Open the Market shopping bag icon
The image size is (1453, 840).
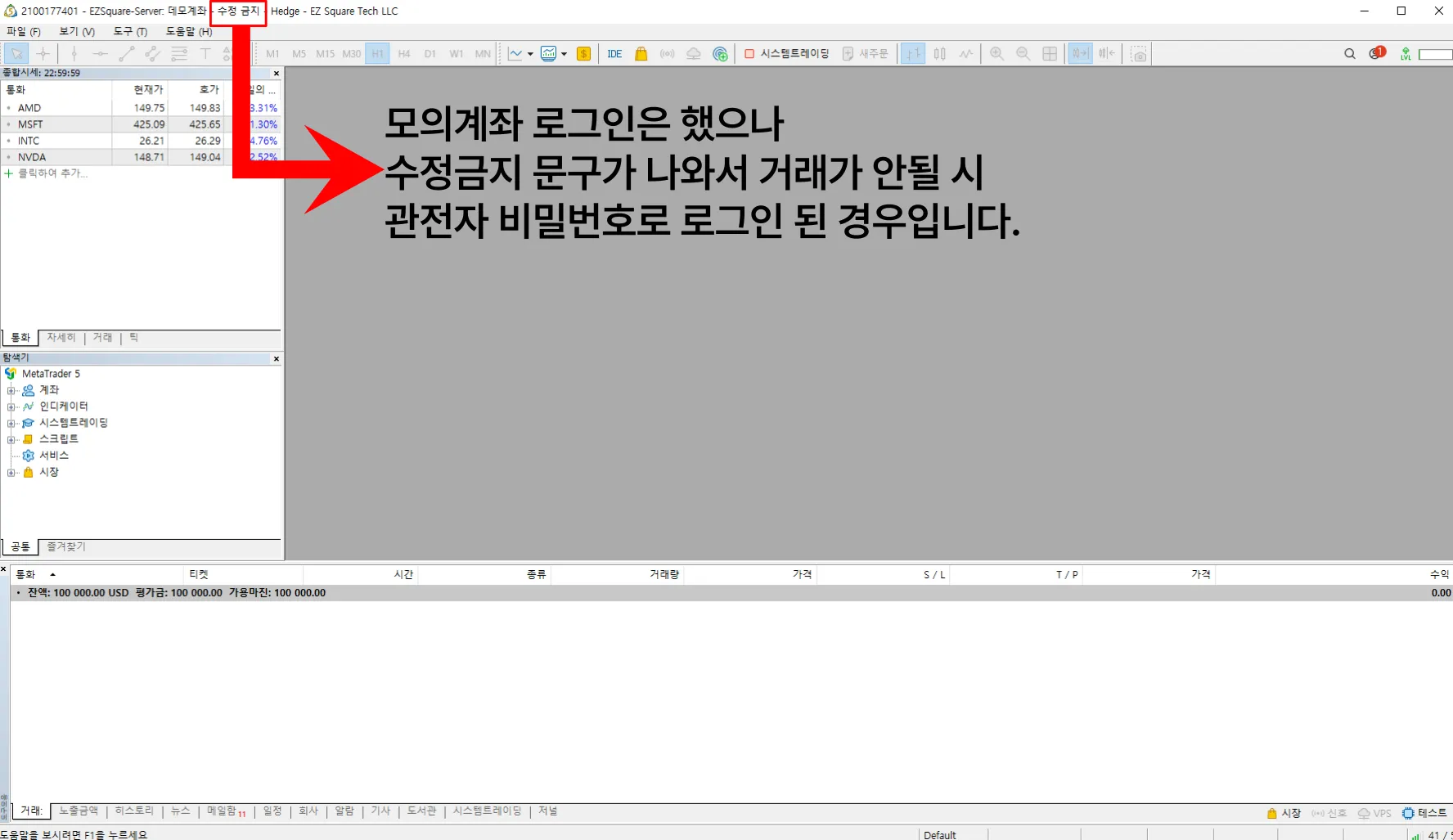[x=641, y=54]
